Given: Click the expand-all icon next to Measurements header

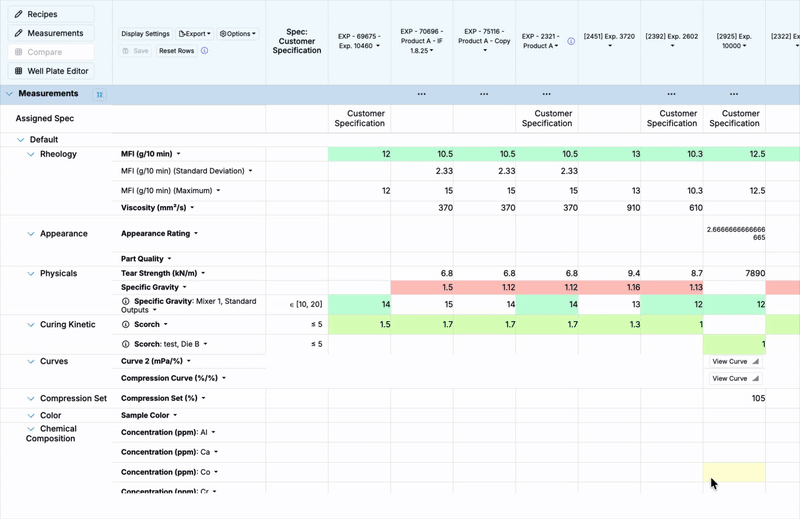Looking at the screenshot, I should (100, 95).
